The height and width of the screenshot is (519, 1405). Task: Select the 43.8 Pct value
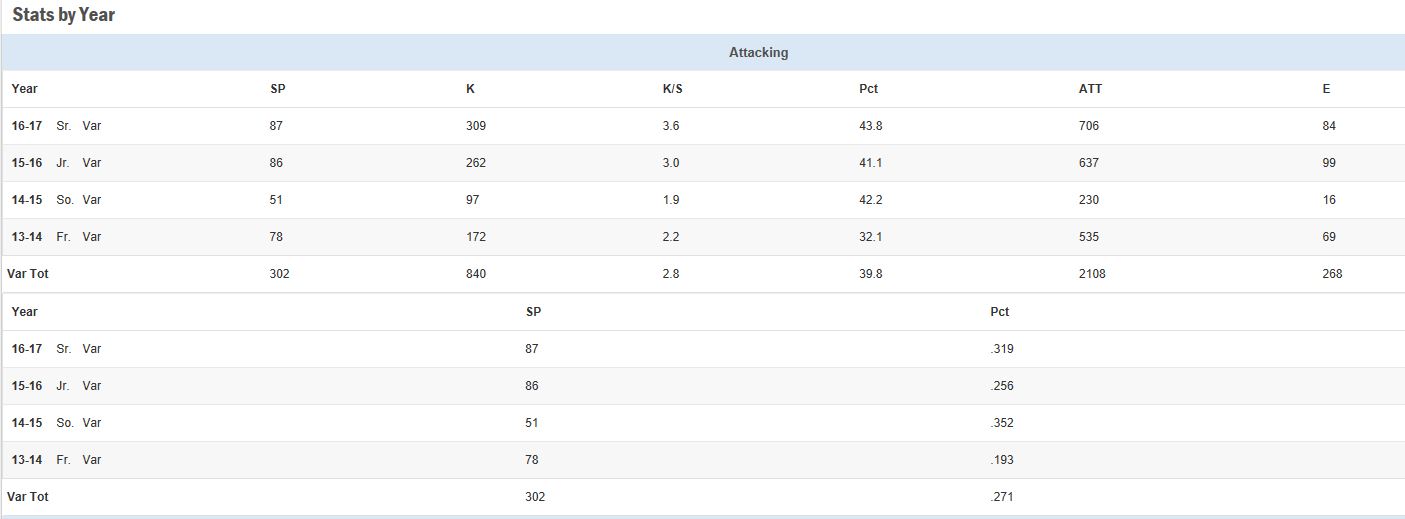click(870, 126)
